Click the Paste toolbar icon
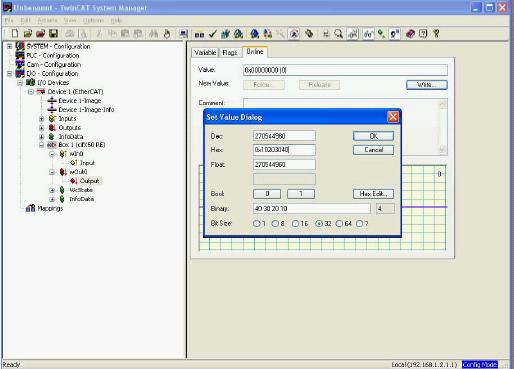 coord(125,33)
